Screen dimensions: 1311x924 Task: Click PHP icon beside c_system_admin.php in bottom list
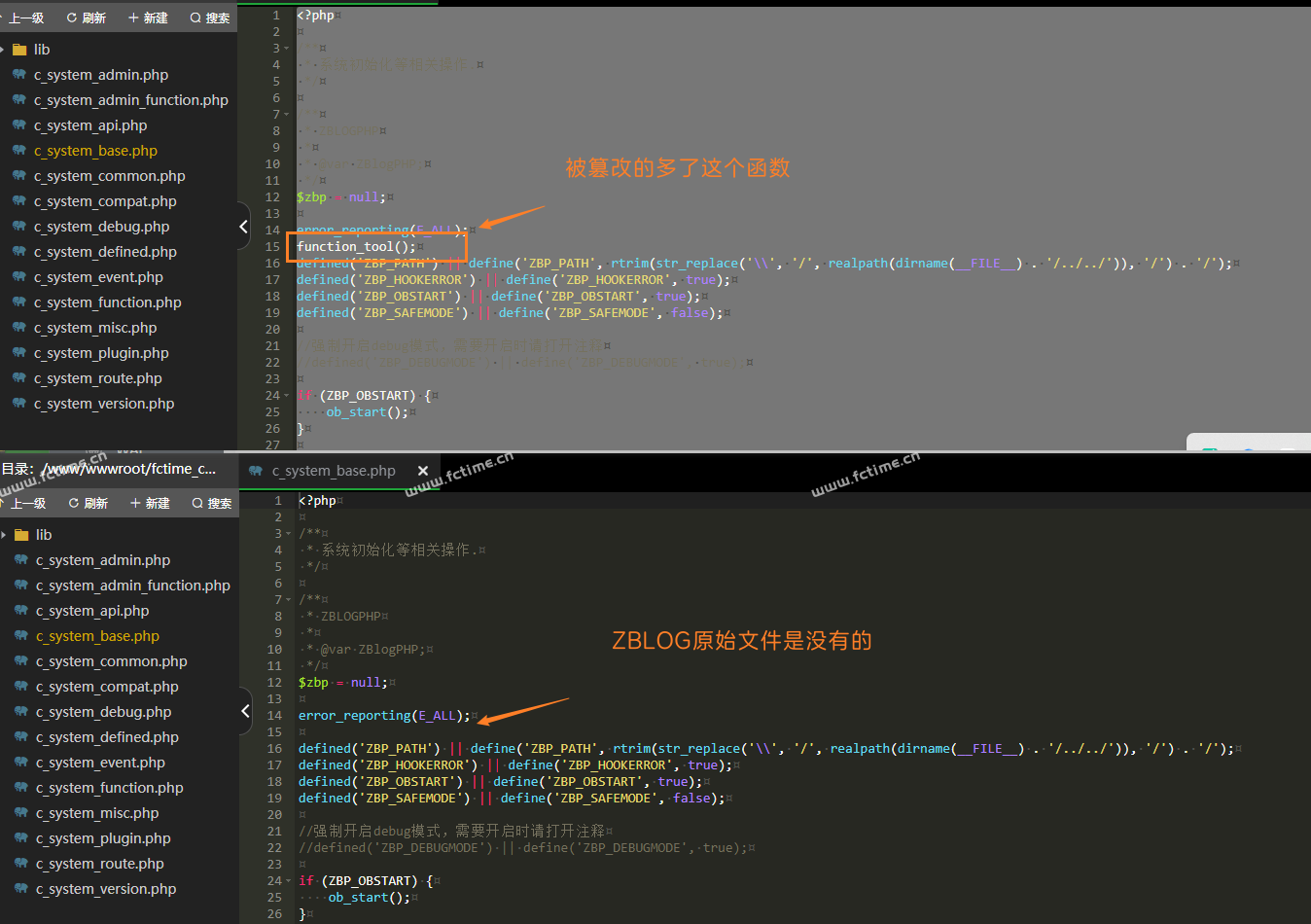pos(21,559)
